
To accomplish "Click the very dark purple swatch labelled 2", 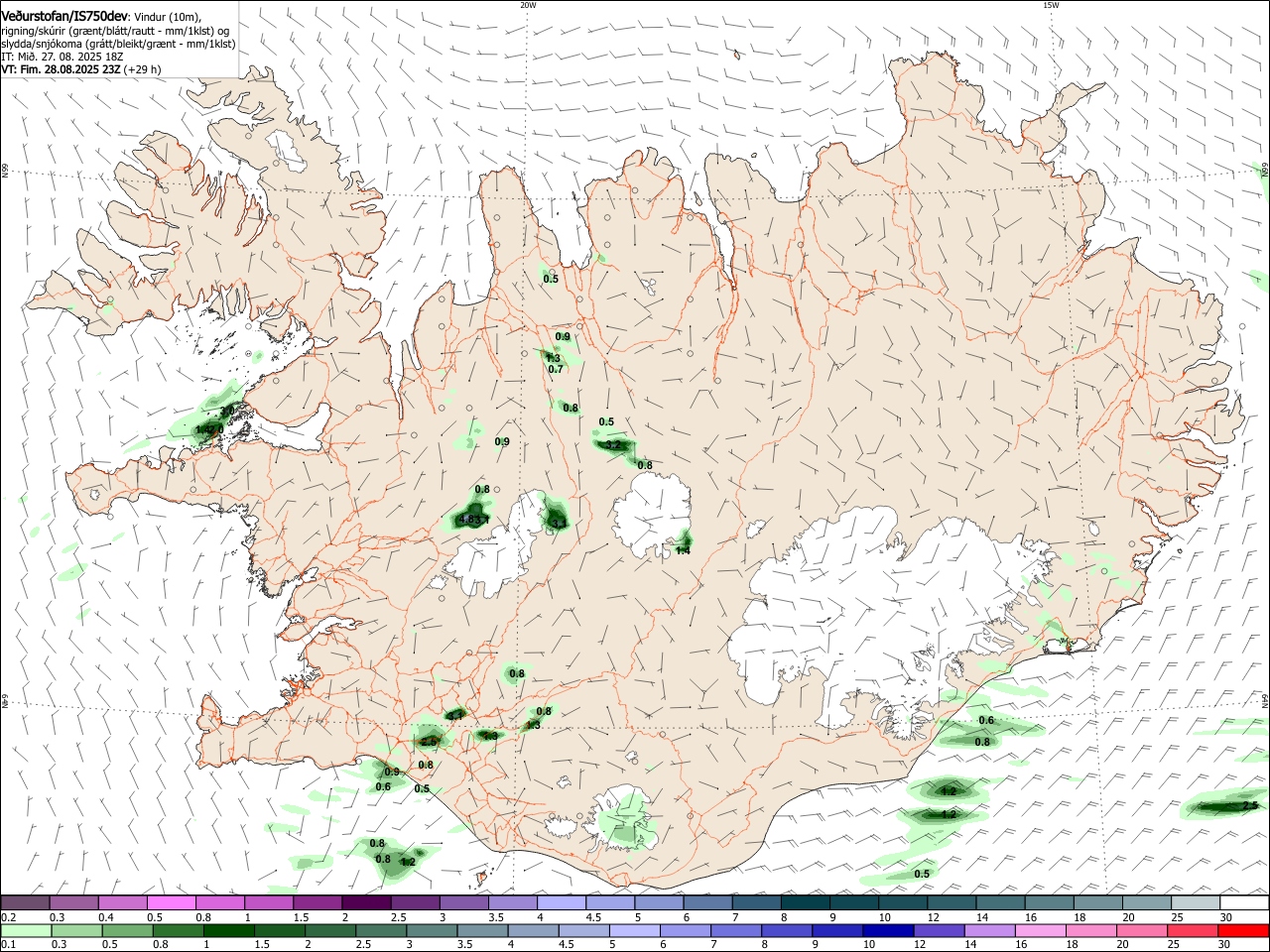I will click(366, 903).
